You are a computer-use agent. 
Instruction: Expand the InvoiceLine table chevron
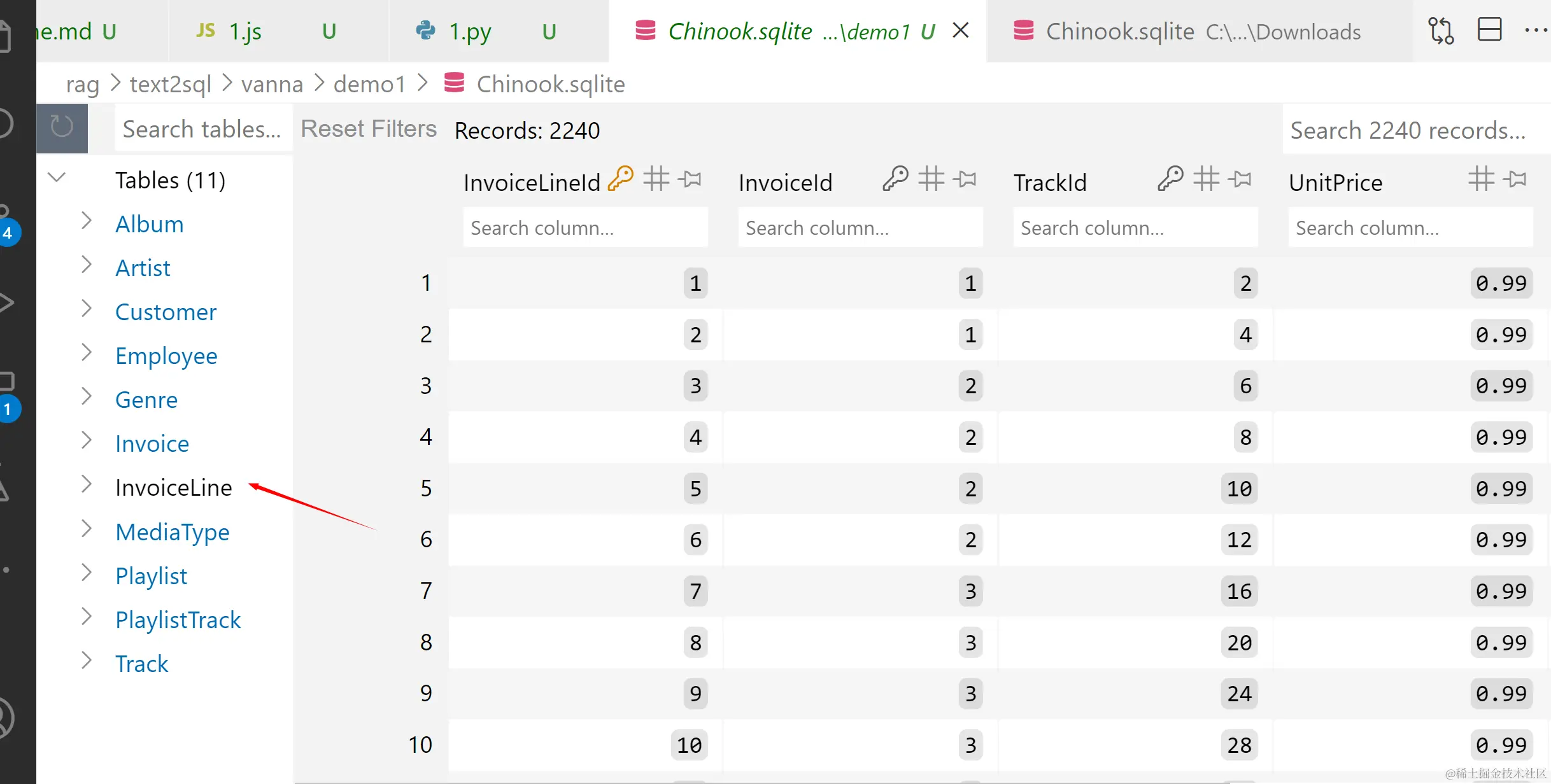click(x=87, y=485)
